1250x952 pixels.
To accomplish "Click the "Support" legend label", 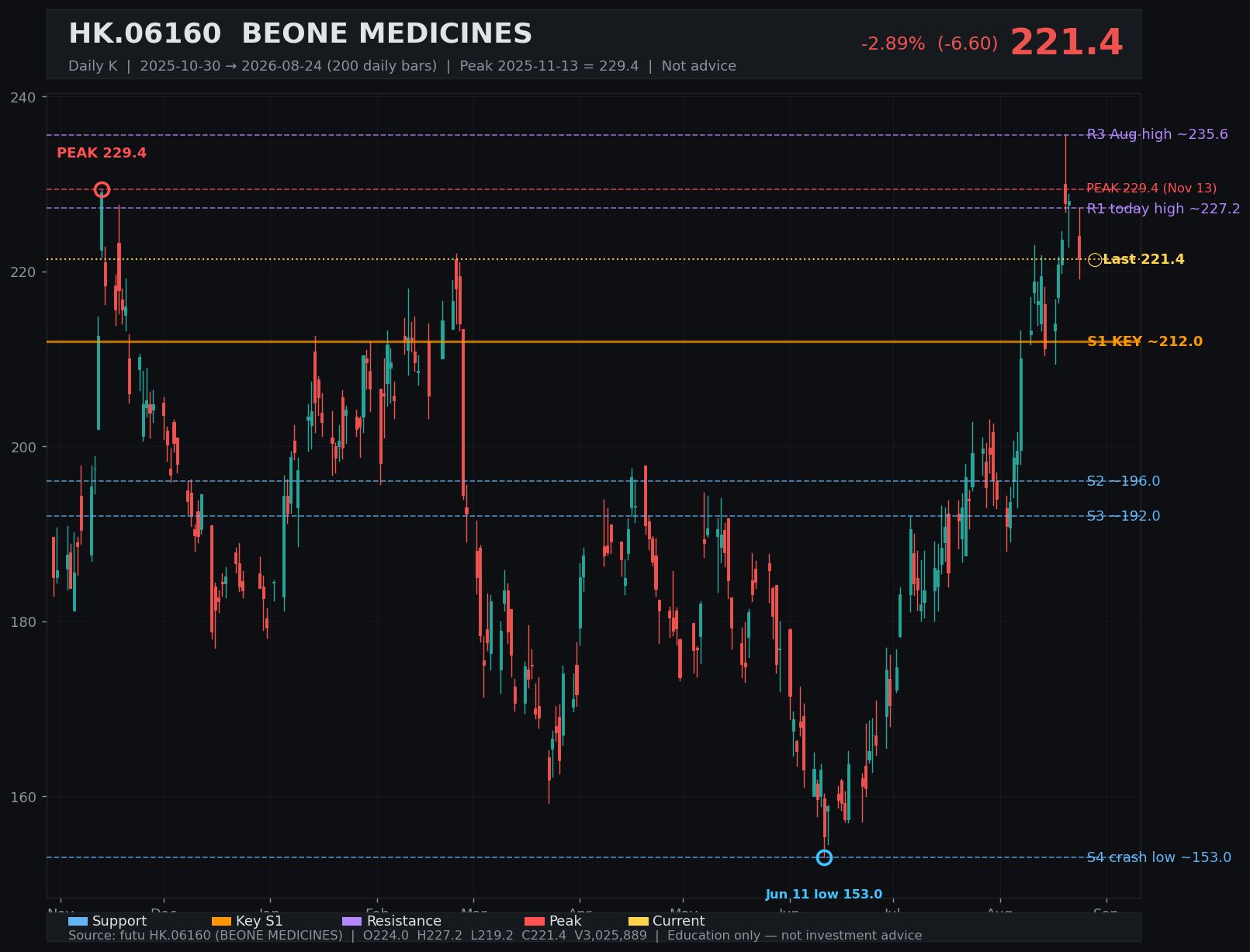I will [x=119, y=922].
